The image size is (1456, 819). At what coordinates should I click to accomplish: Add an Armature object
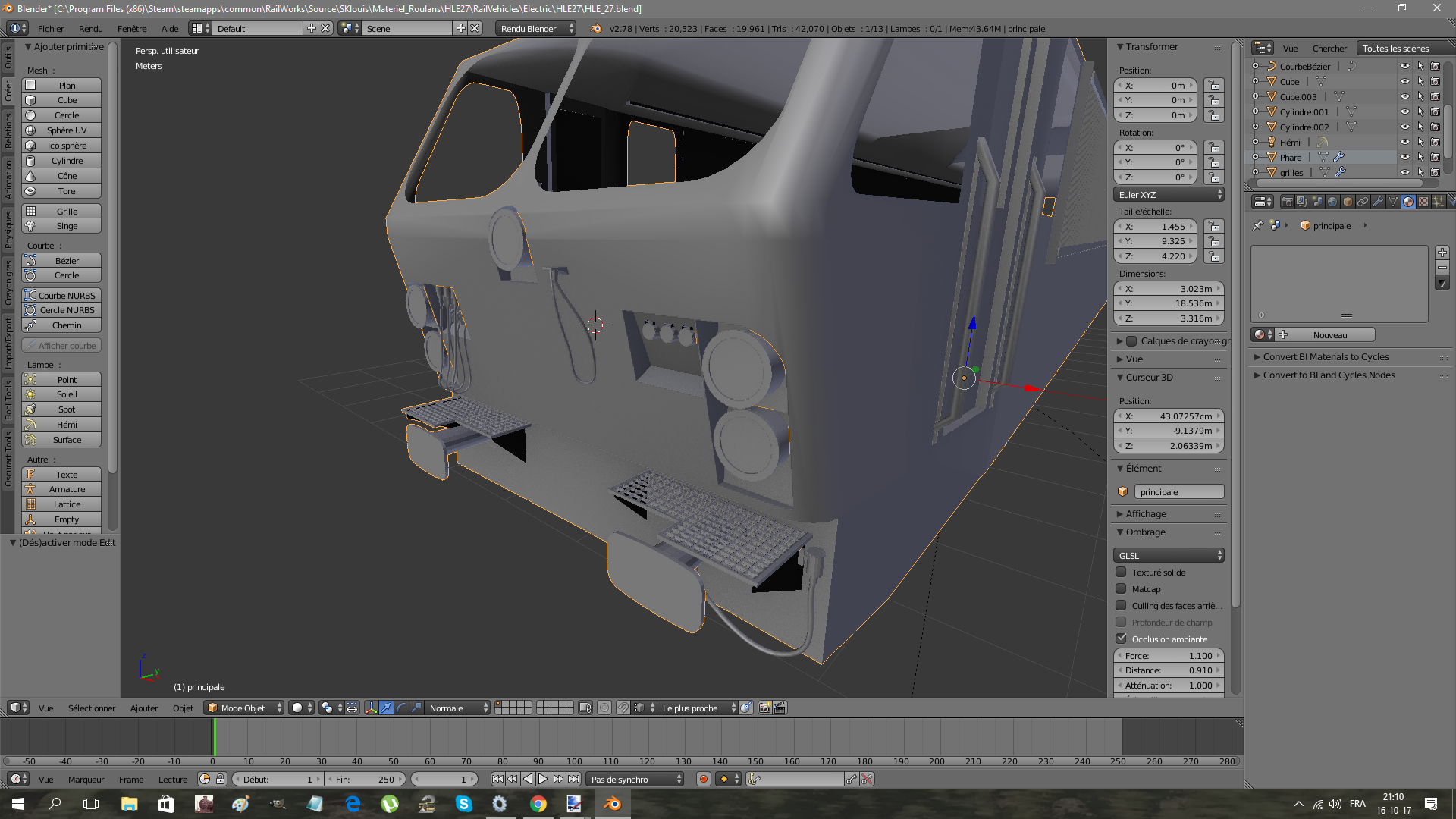coord(62,489)
